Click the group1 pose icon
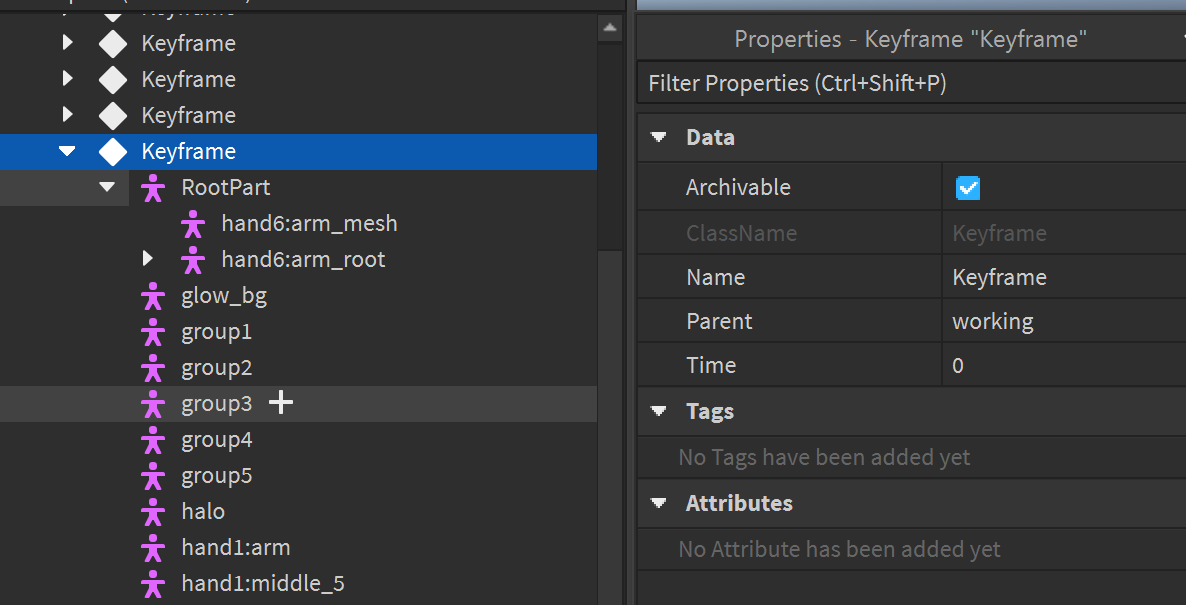Image resolution: width=1186 pixels, height=605 pixels. tap(153, 332)
